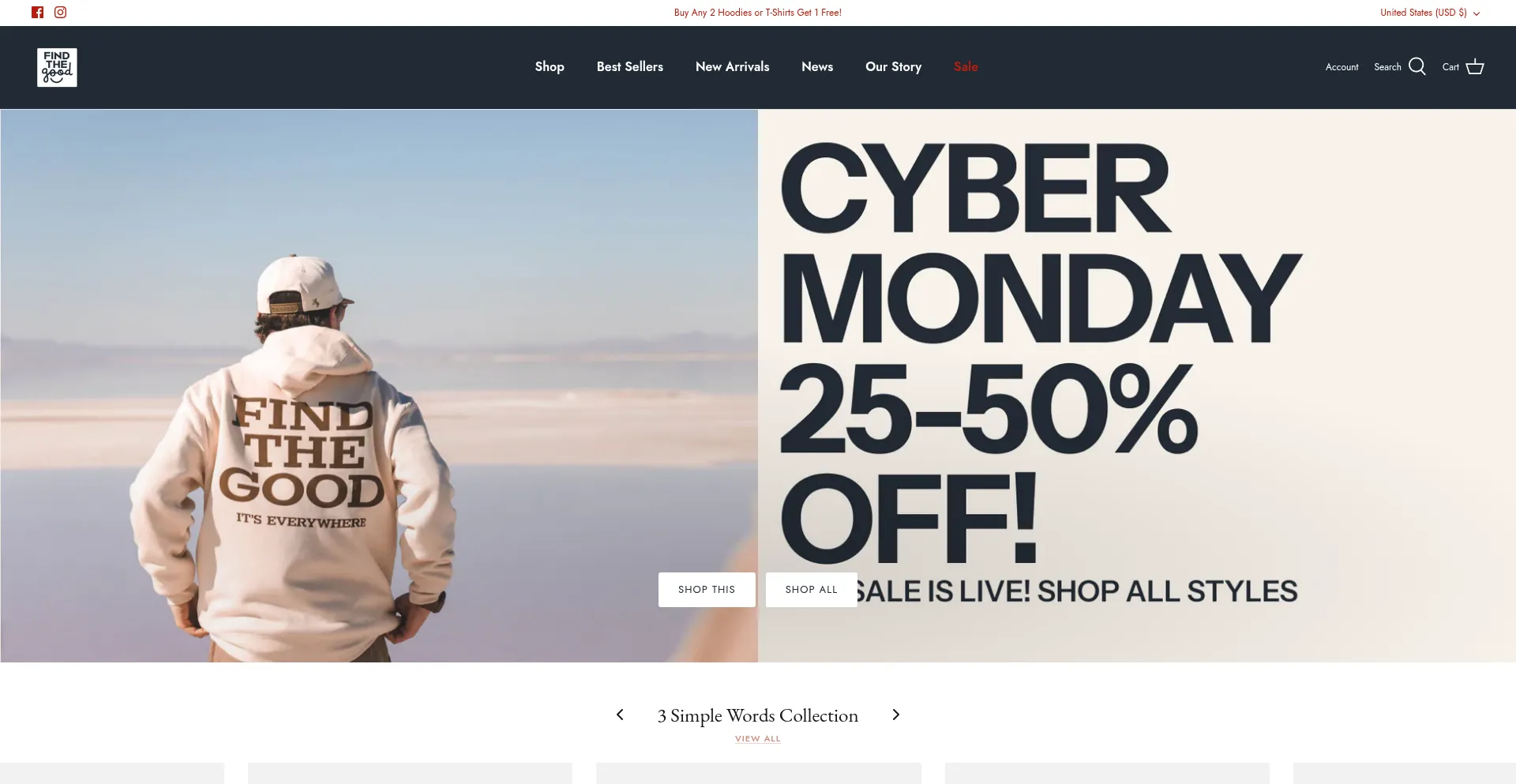The width and height of the screenshot is (1516, 784).
Task: Open the Facebook page icon
Action: 37,13
